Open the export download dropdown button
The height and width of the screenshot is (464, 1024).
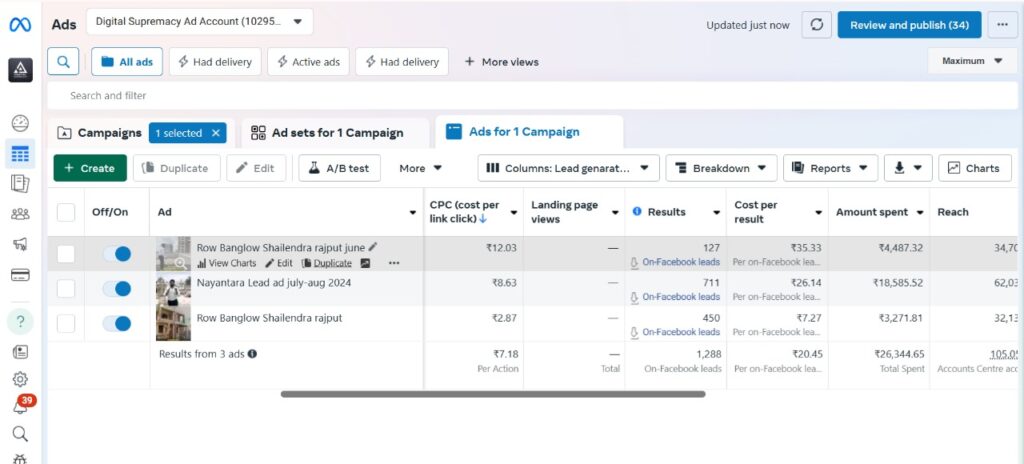point(908,168)
